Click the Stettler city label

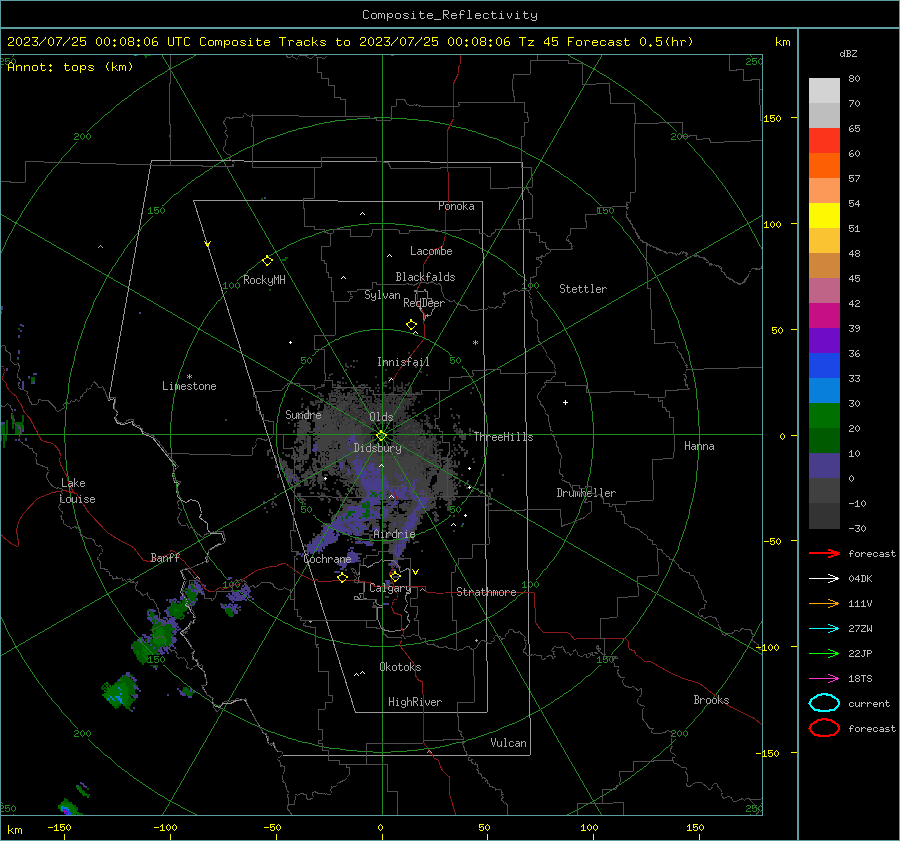pos(583,289)
